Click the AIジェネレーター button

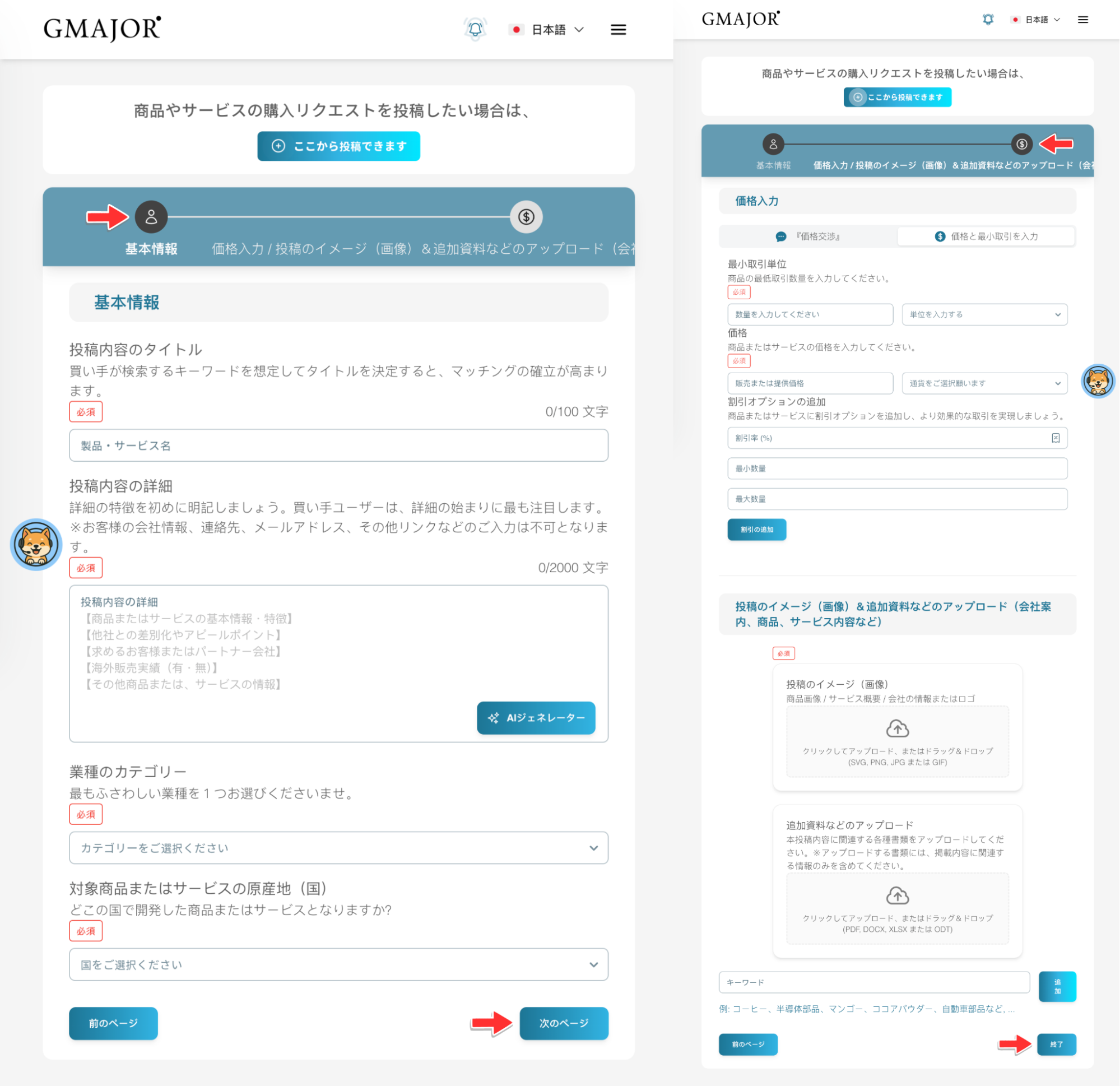536,718
